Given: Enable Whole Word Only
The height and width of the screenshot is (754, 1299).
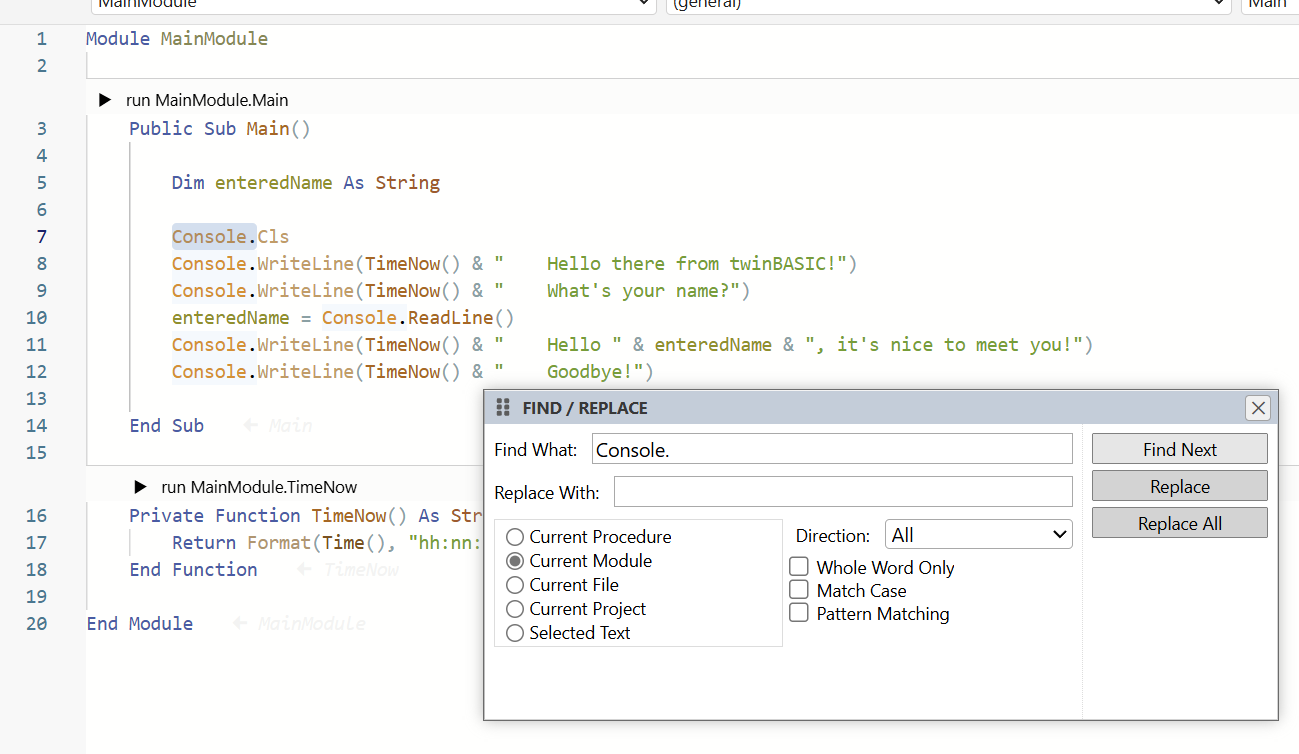Looking at the screenshot, I should (799, 566).
